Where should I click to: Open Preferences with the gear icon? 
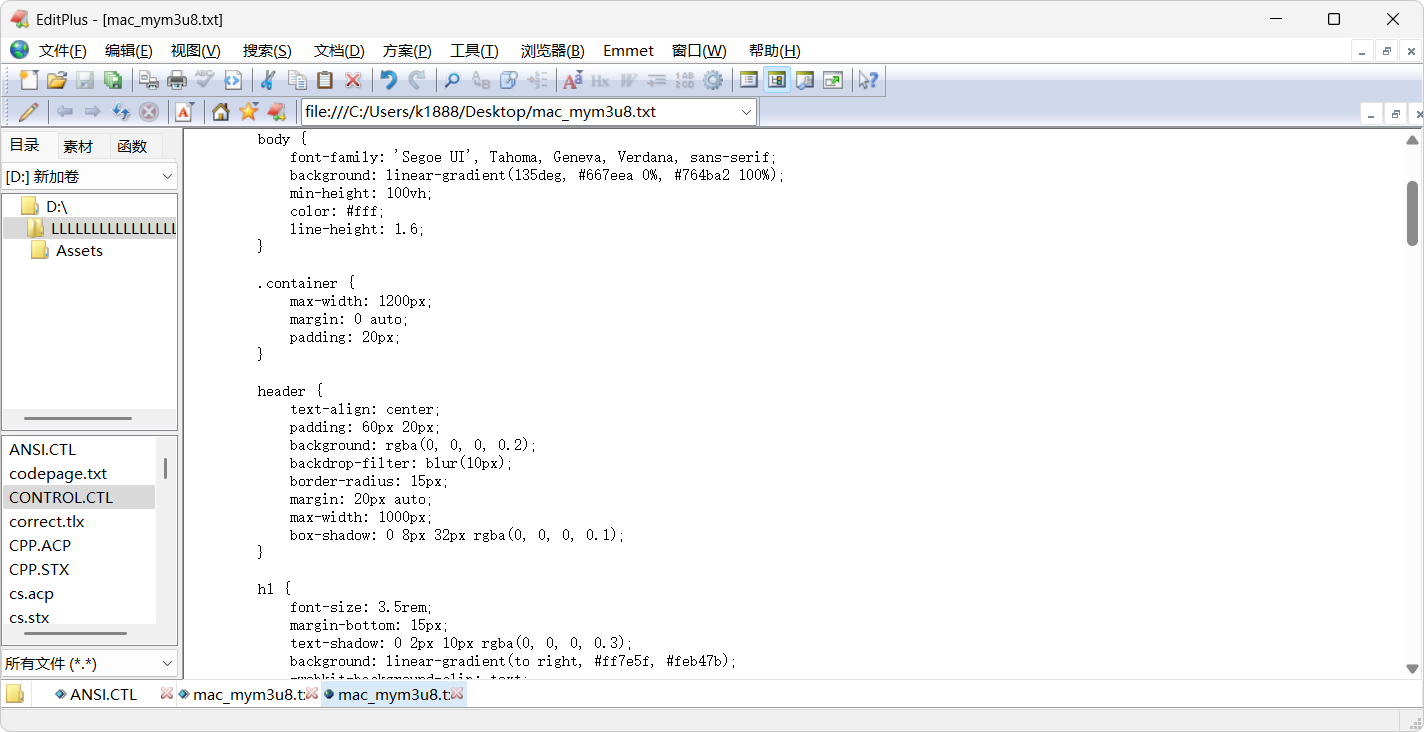[x=713, y=81]
